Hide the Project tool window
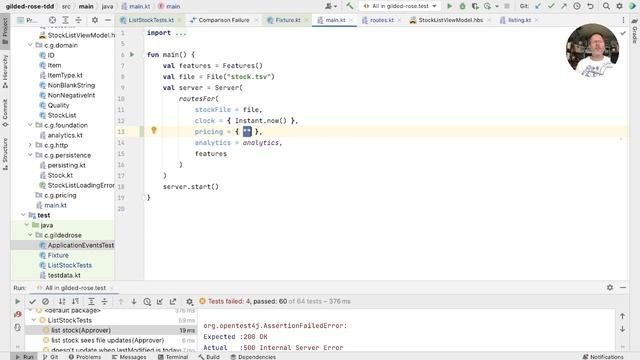The width and height of the screenshot is (640, 360). click(x=108, y=20)
